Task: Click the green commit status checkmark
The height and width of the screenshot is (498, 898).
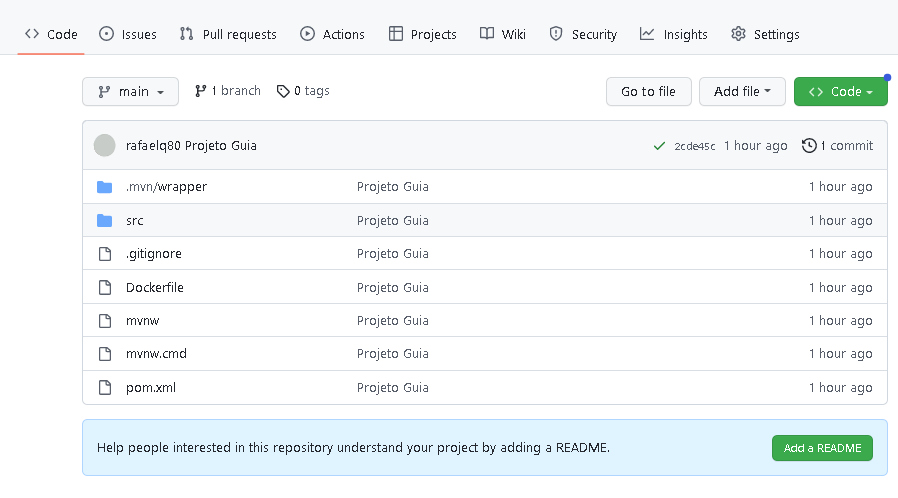Action: point(659,146)
